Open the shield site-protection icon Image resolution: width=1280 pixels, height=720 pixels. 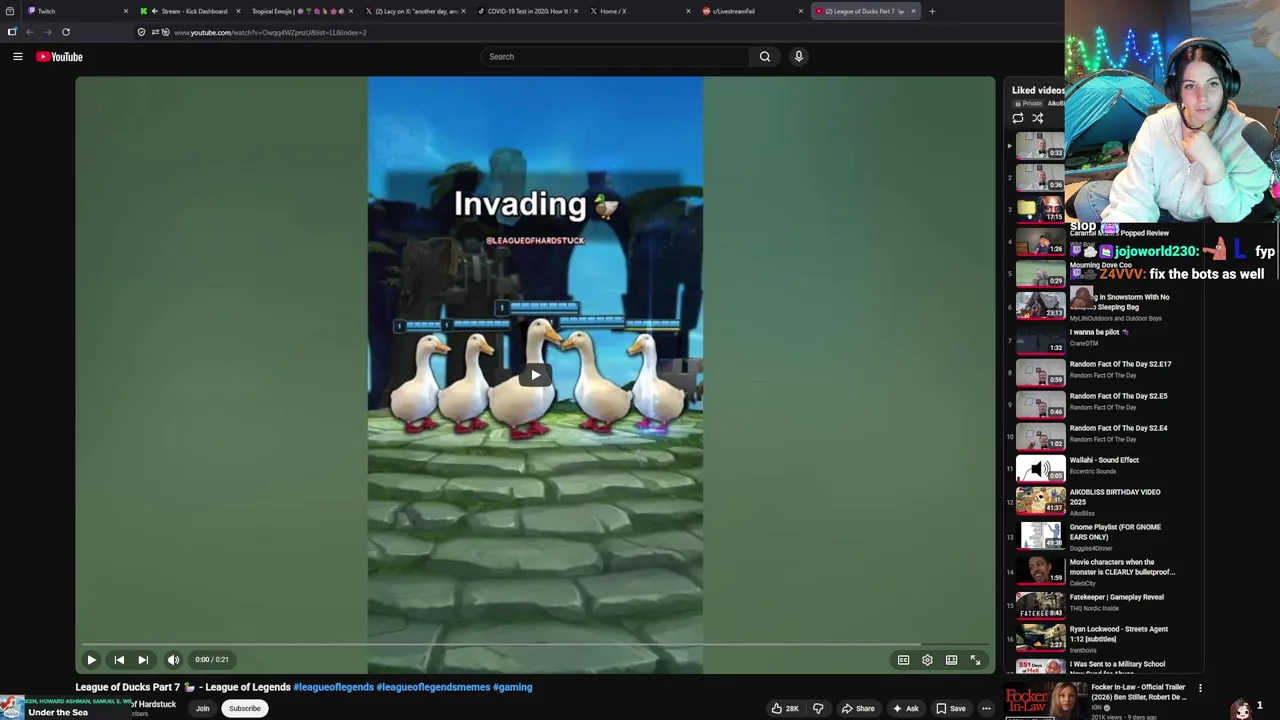coord(141,32)
